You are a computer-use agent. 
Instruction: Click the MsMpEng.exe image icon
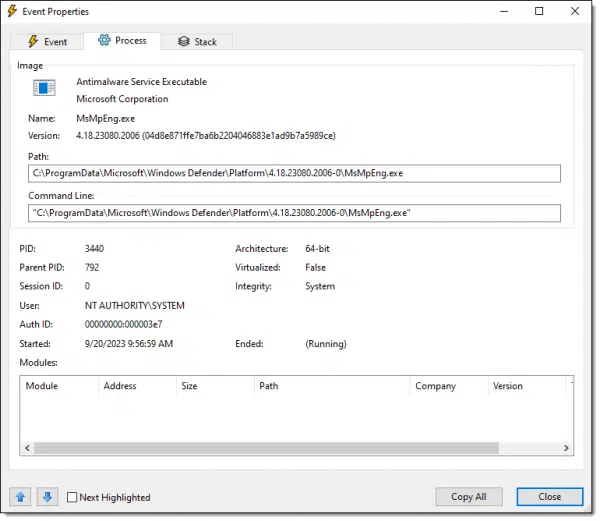pyautogui.click(x=44, y=88)
